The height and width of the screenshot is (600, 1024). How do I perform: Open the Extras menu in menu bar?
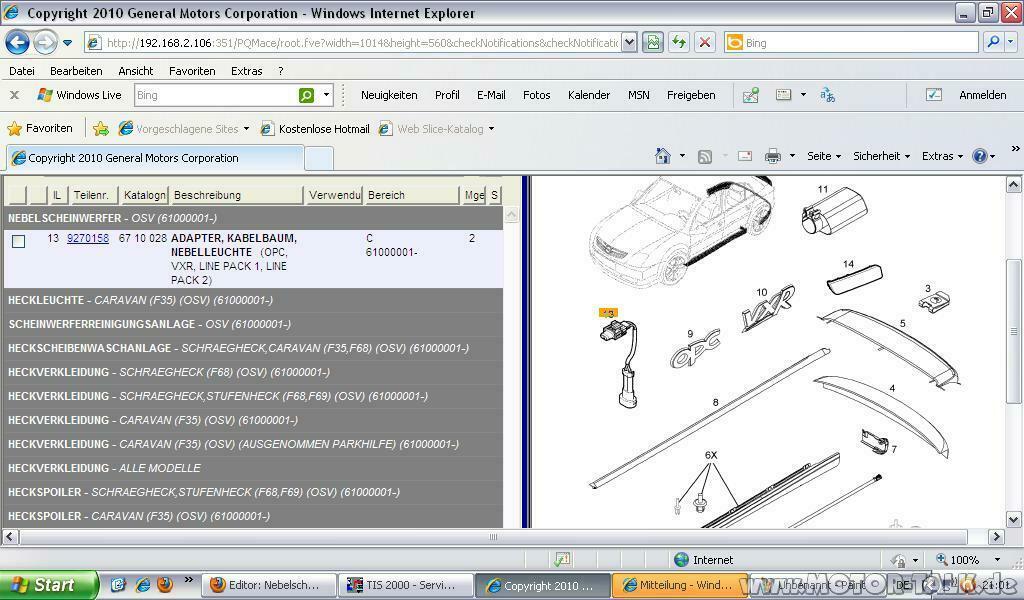click(x=246, y=71)
